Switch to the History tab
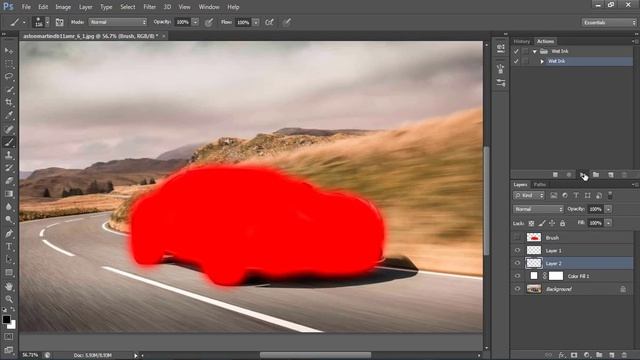 coord(522,41)
